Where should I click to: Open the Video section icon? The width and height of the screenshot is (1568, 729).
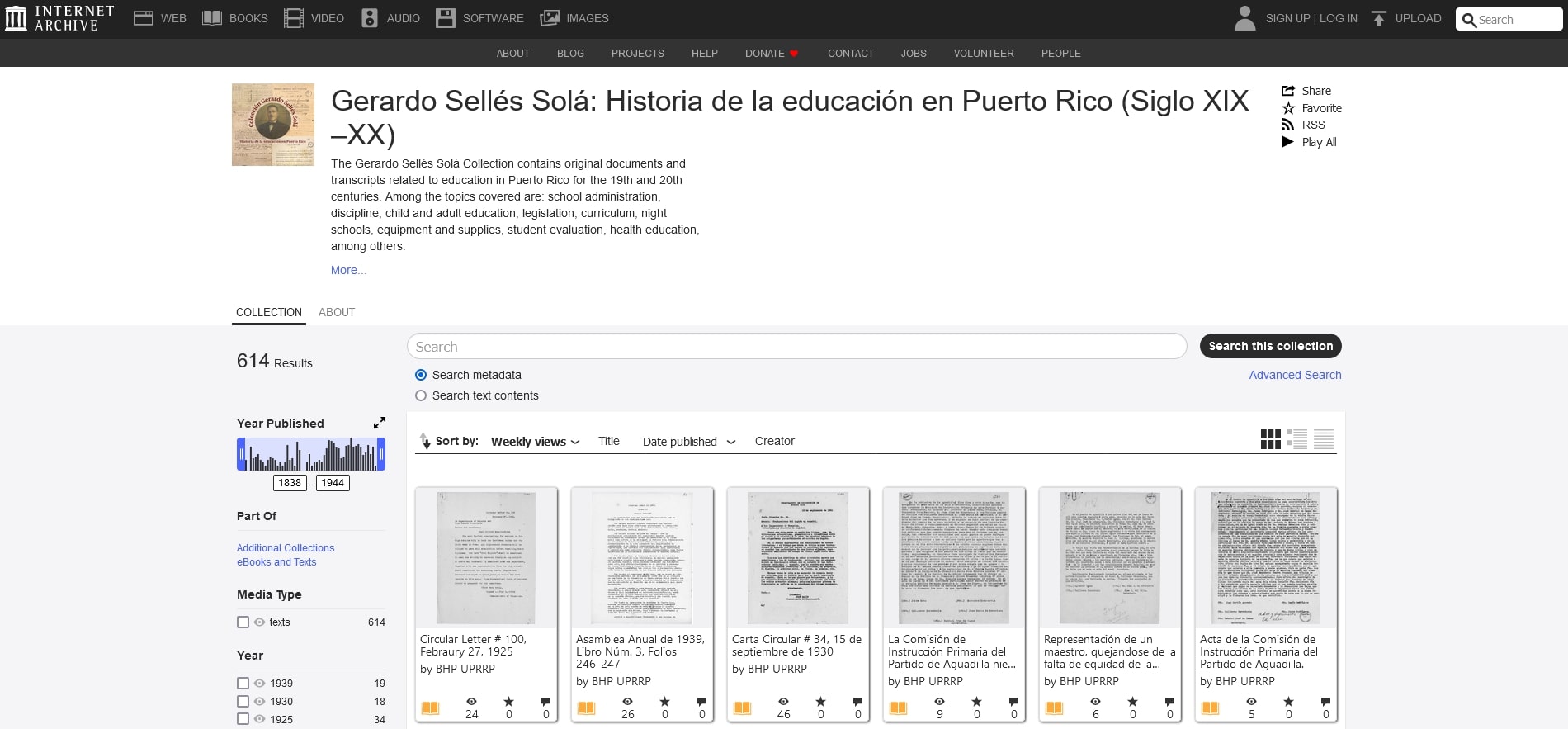tap(294, 18)
